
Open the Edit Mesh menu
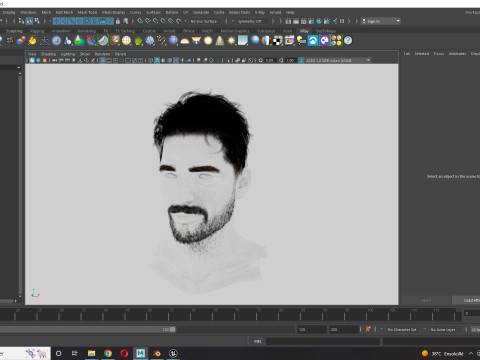(64, 12)
